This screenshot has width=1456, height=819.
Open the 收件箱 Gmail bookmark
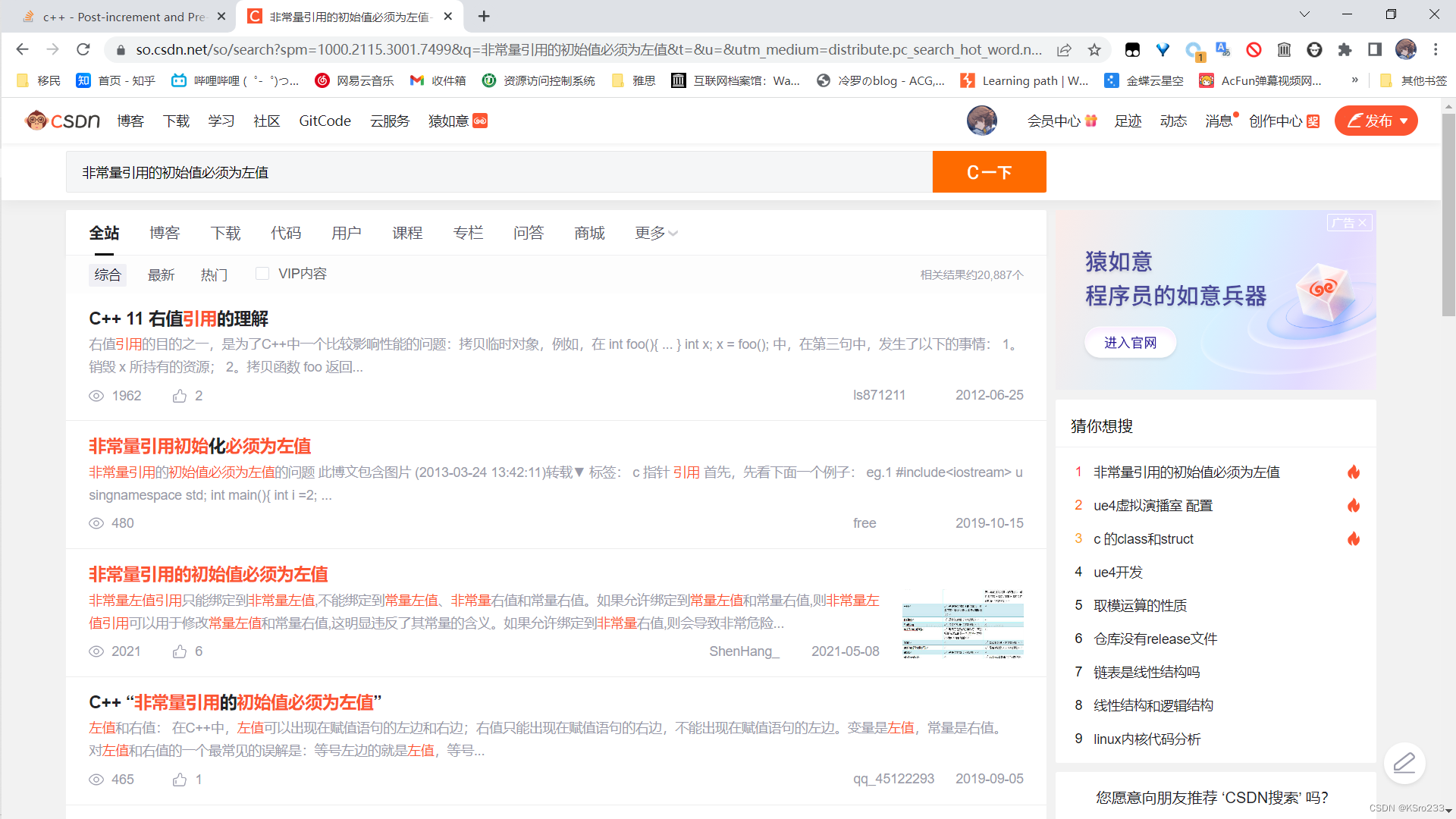438,80
